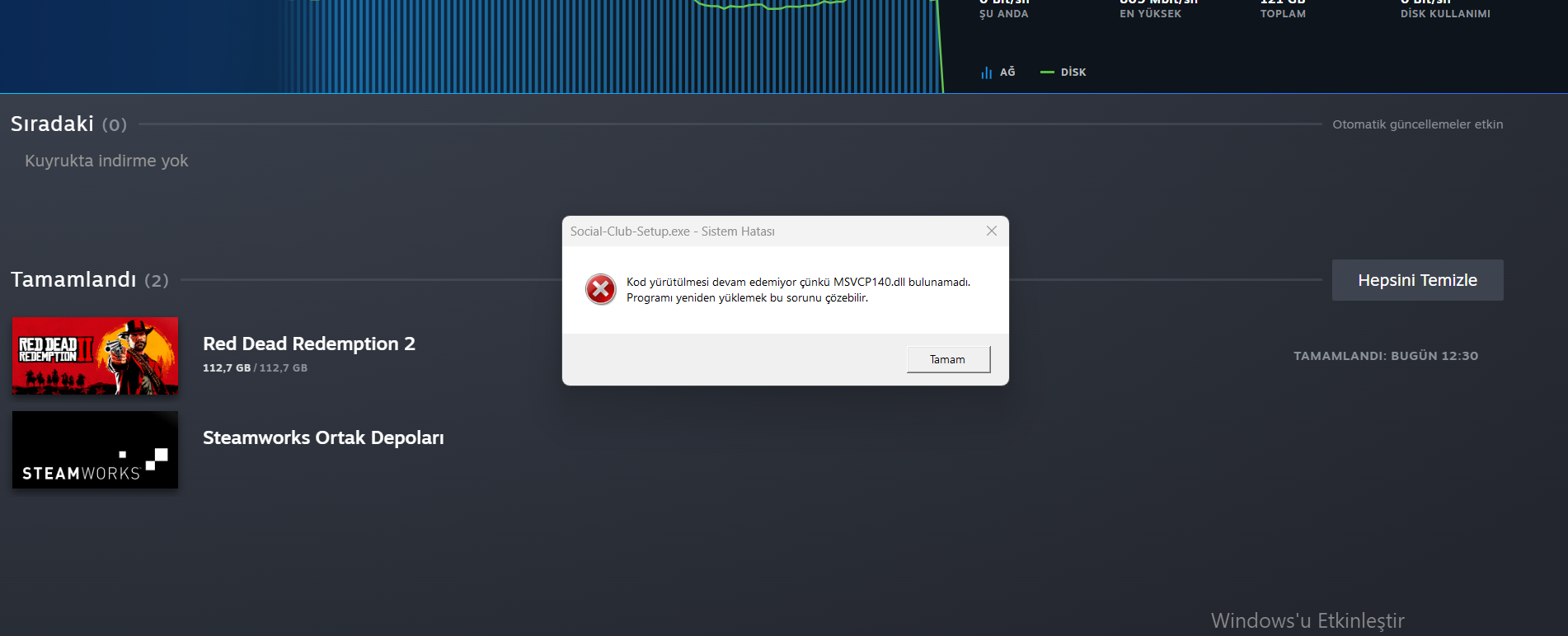Click the blue bar-chart icon beside AĞ
The image size is (1568, 636).
tap(986, 72)
